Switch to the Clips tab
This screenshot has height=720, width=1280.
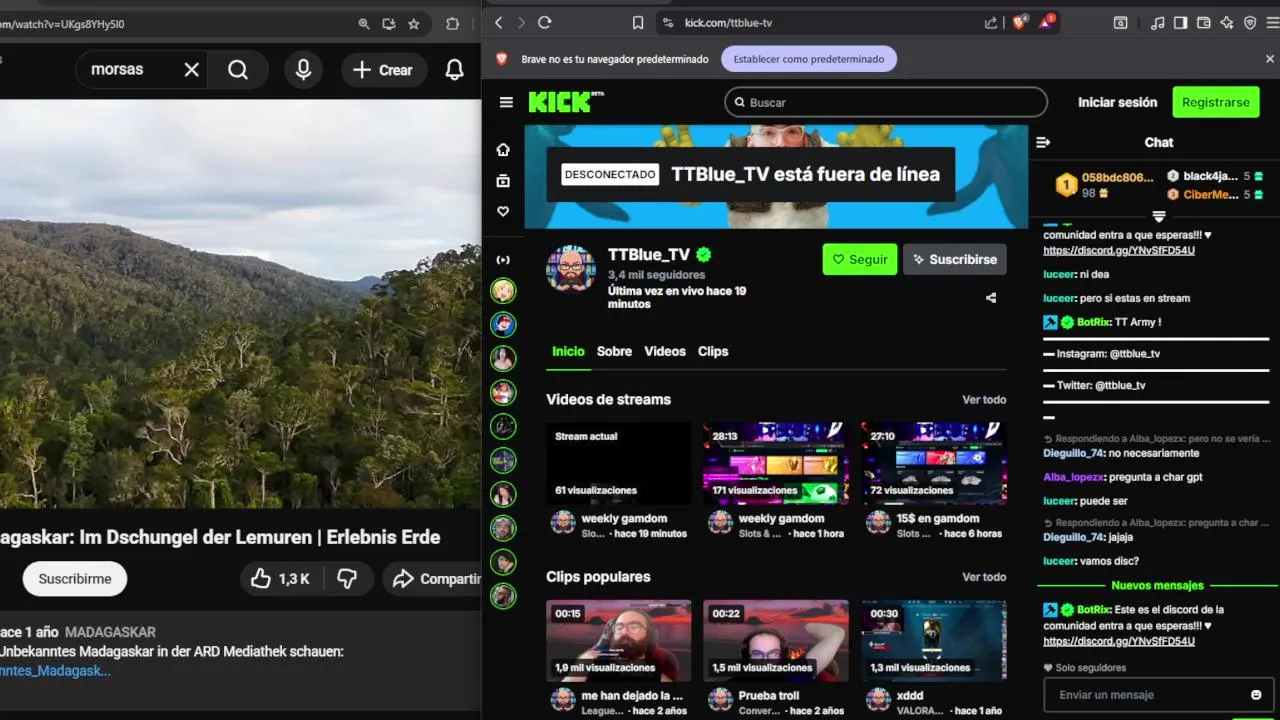point(713,351)
